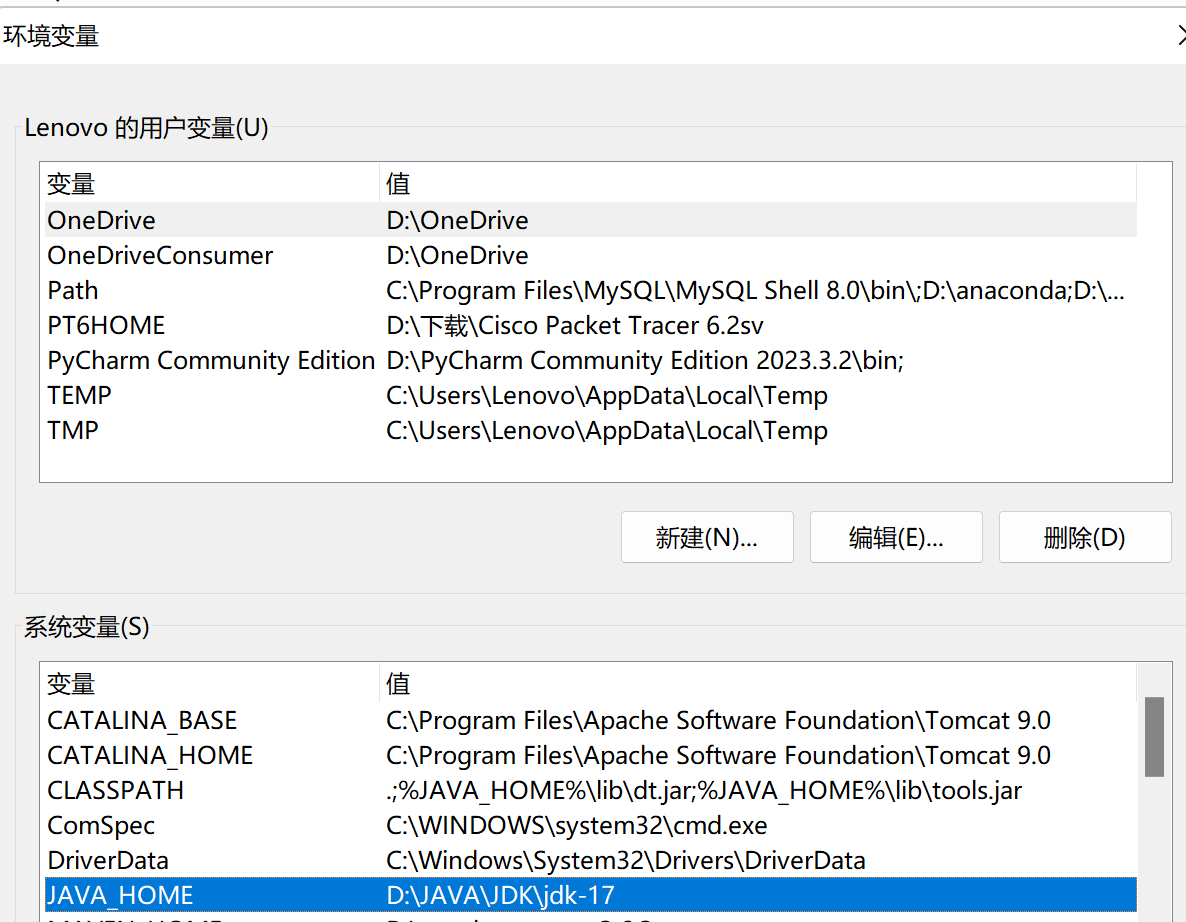The image size is (1186, 922).
Task: Select the DriverData system variable
Action: 107,860
